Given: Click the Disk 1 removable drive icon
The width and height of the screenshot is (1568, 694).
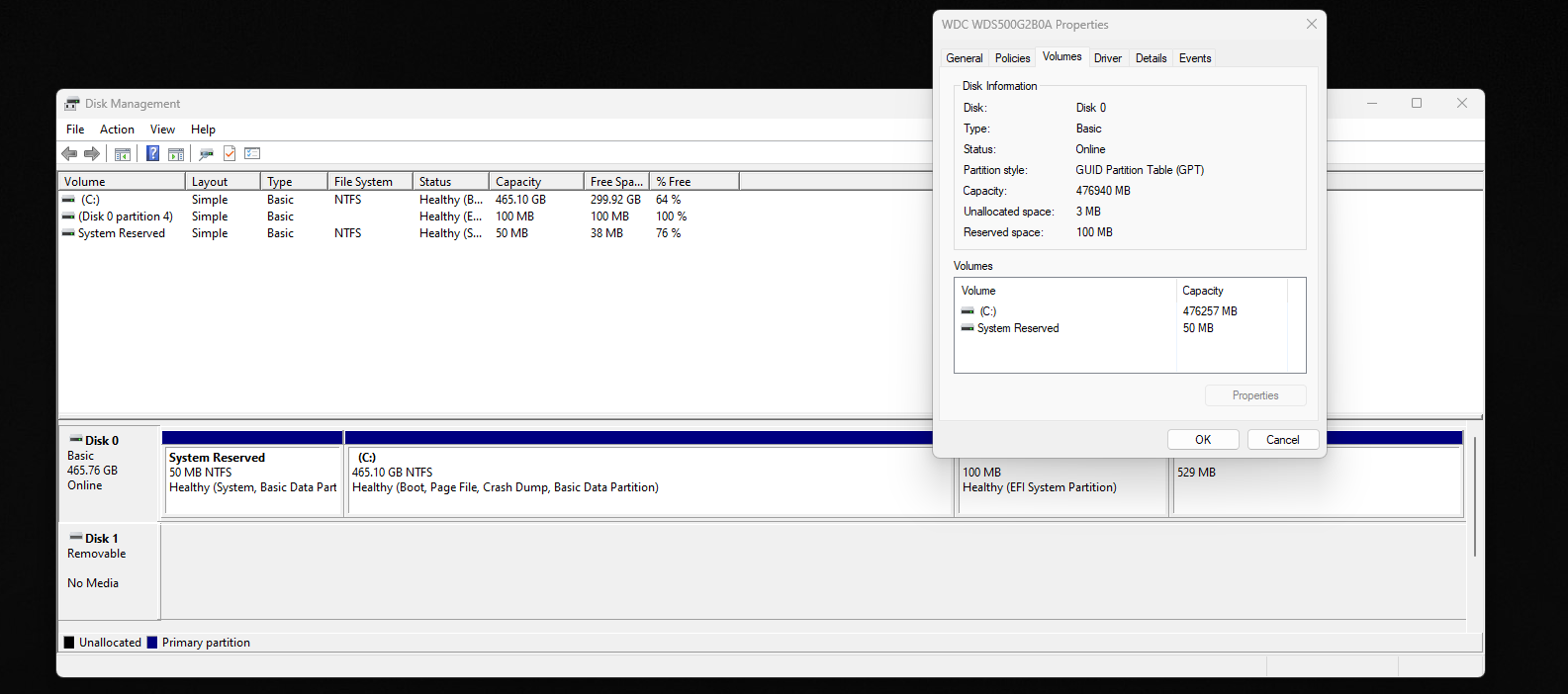Looking at the screenshot, I should [76, 538].
